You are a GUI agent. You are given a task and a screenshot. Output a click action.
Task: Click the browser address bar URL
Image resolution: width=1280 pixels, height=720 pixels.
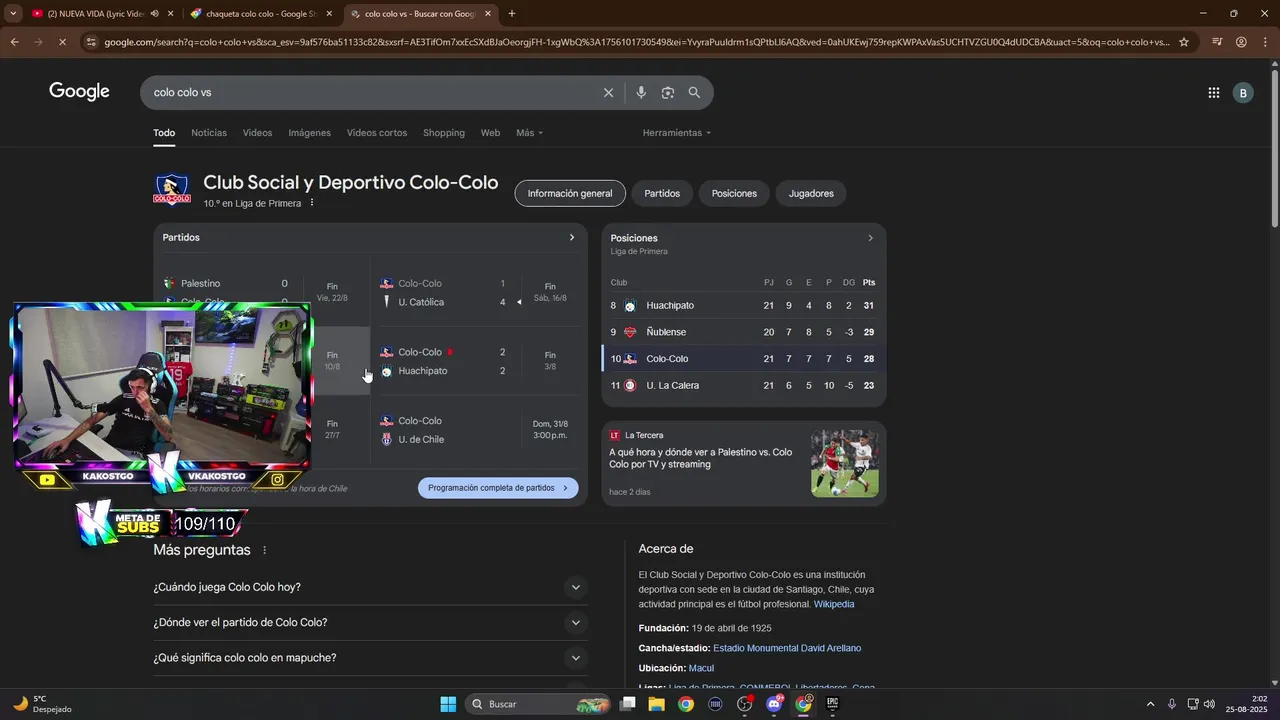[x=635, y=42]
